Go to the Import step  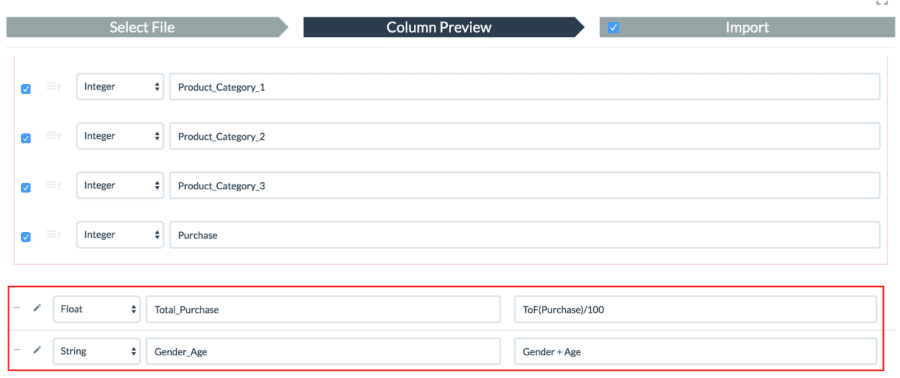coord(747,28)
